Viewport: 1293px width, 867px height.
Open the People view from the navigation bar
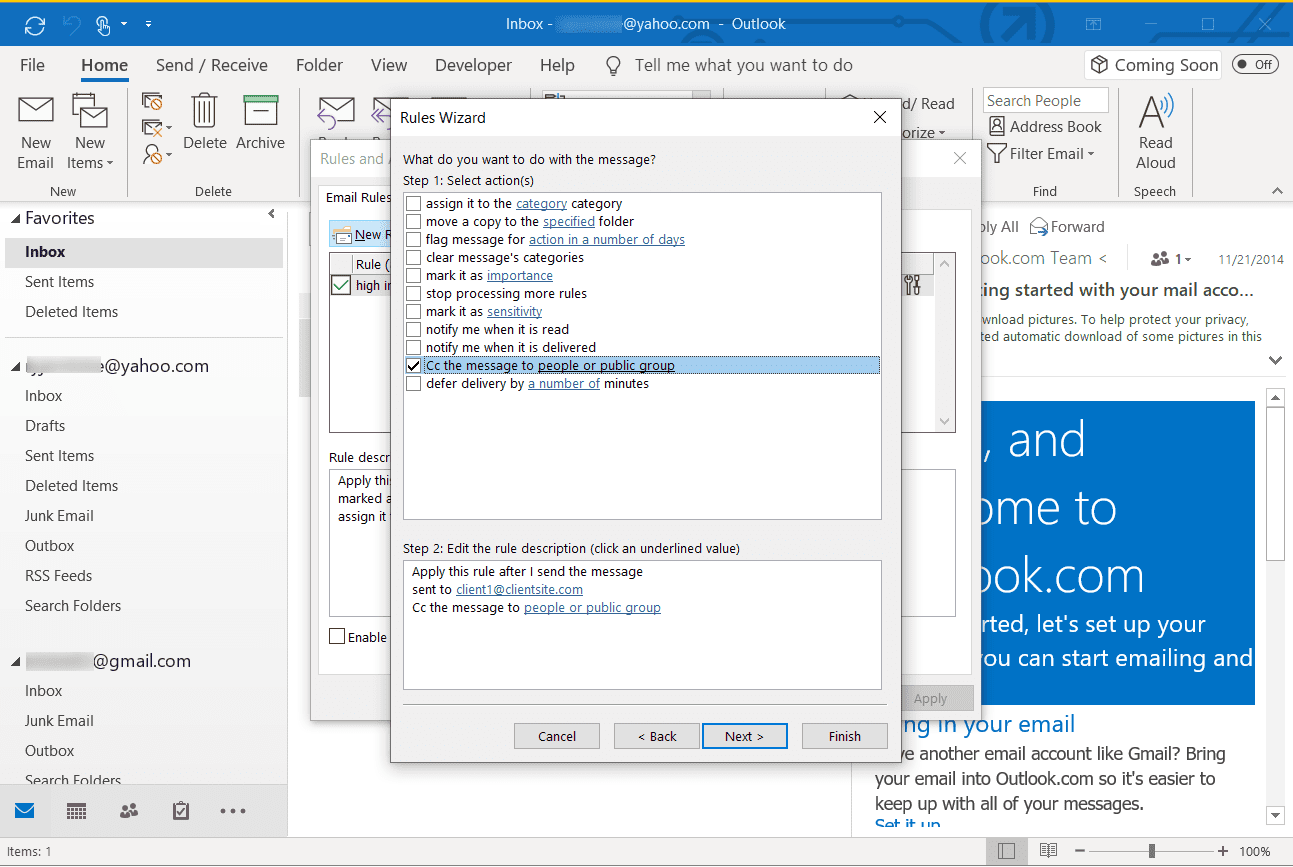(128, 811)
